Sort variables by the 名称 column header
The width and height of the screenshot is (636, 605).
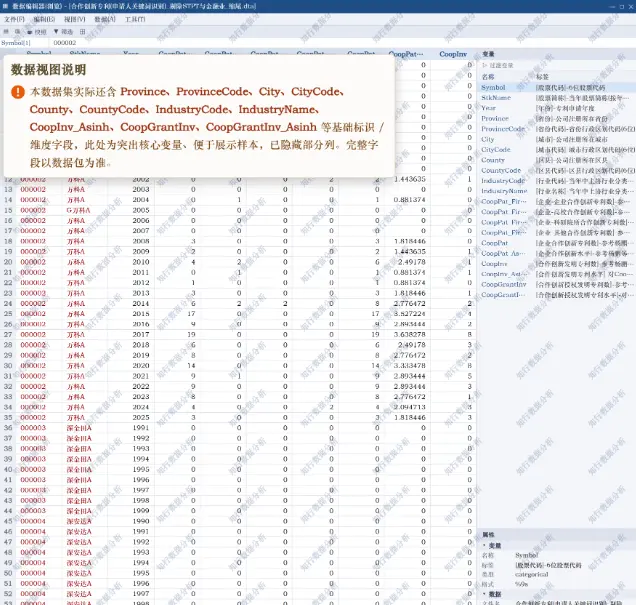[488, 77]
